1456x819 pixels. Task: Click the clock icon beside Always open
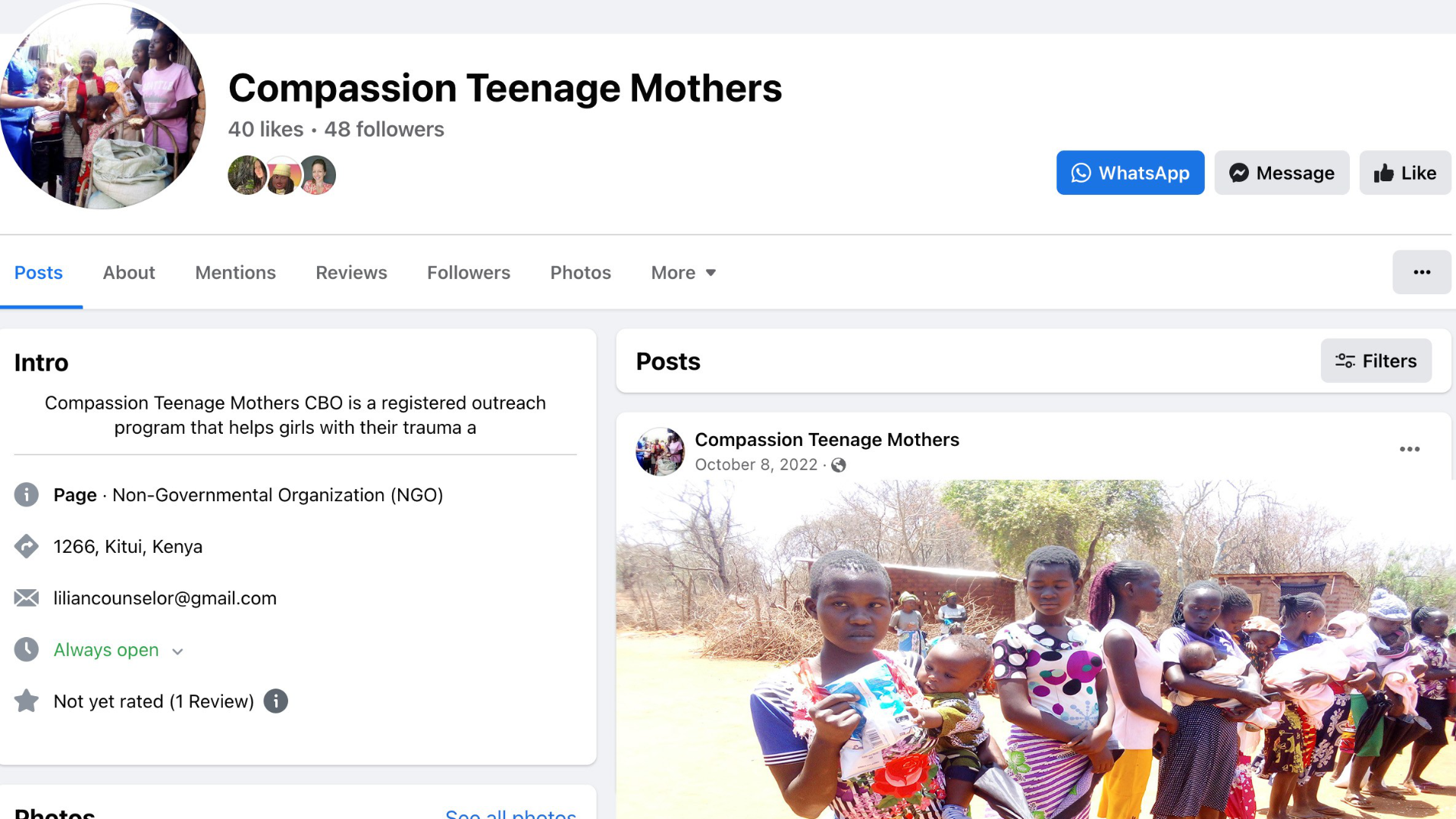point(27,650)
